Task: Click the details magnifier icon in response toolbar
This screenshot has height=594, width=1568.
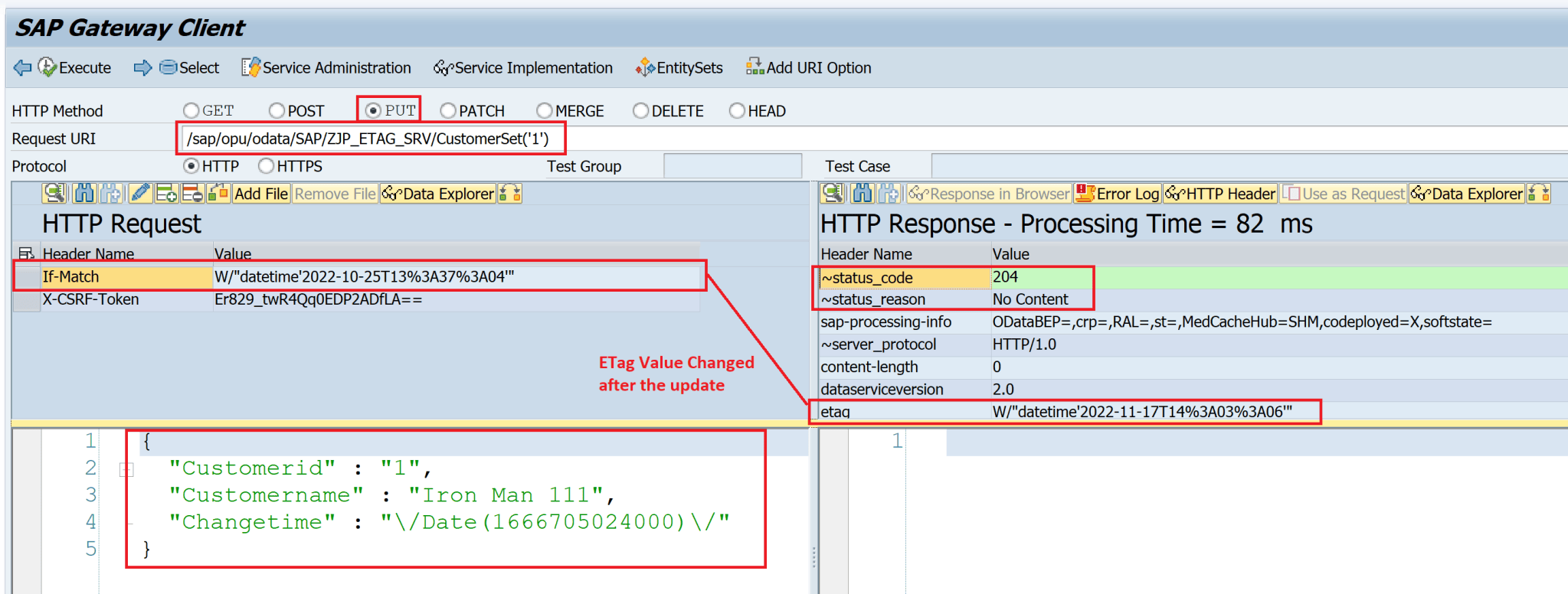Action: [833, 194]
